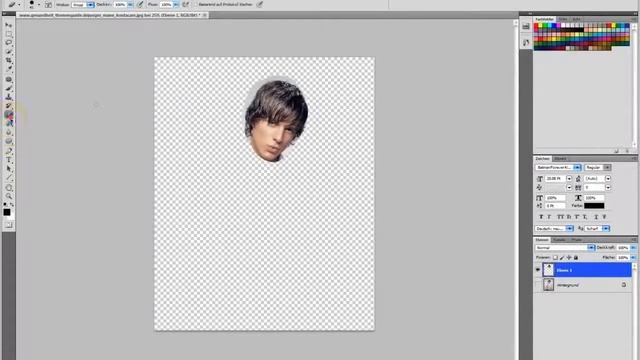640x360 pixels.
Task: Open the leading (Auto) dropdown arrow
Action: pyautogui.click(x=608, y=179)
